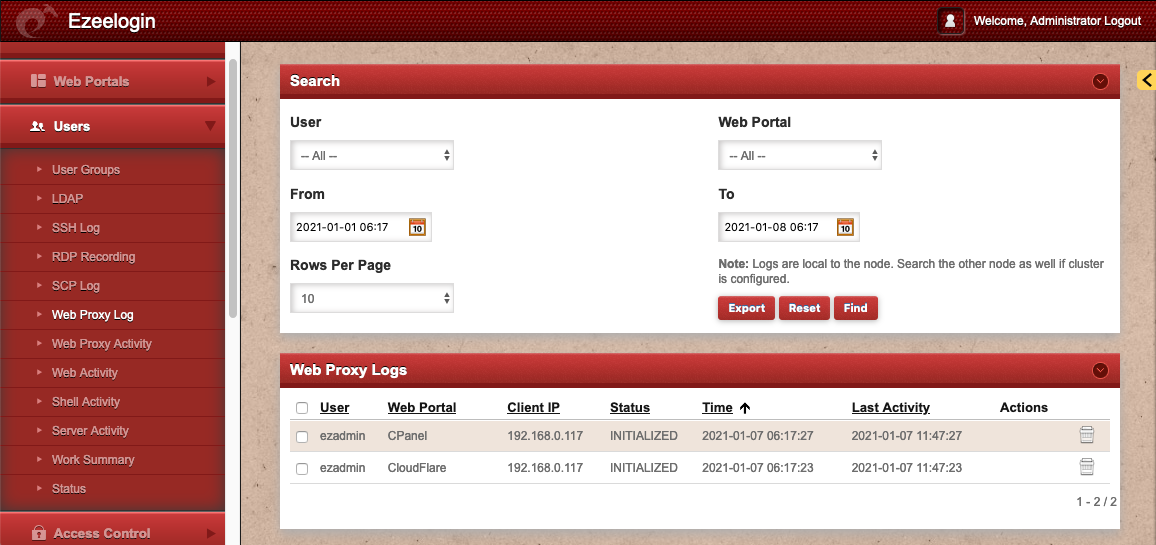Open Web Proxy Activity in sidebar
This screenshot has height=545, width=1156.
tap(102, 344)
